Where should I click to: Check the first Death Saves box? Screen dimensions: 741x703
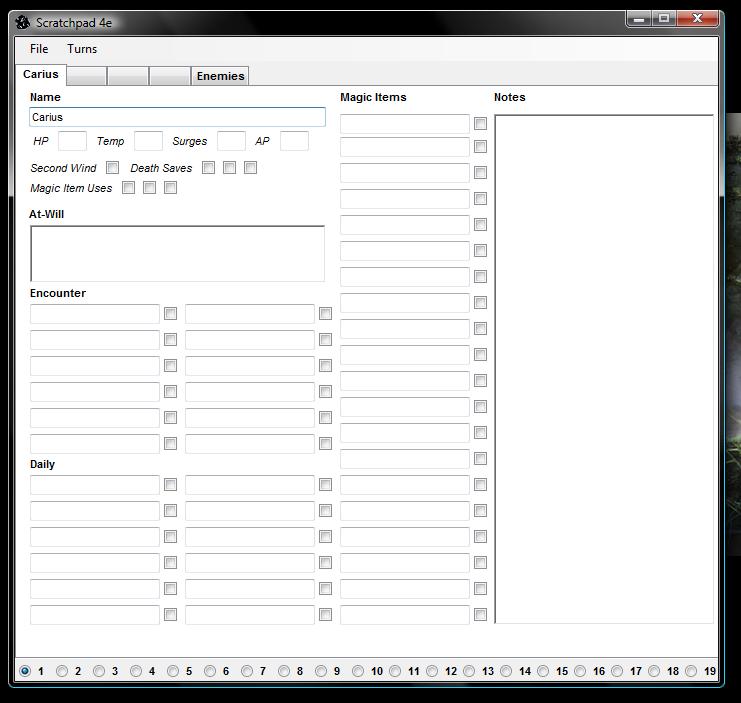[x=208, y=168]
